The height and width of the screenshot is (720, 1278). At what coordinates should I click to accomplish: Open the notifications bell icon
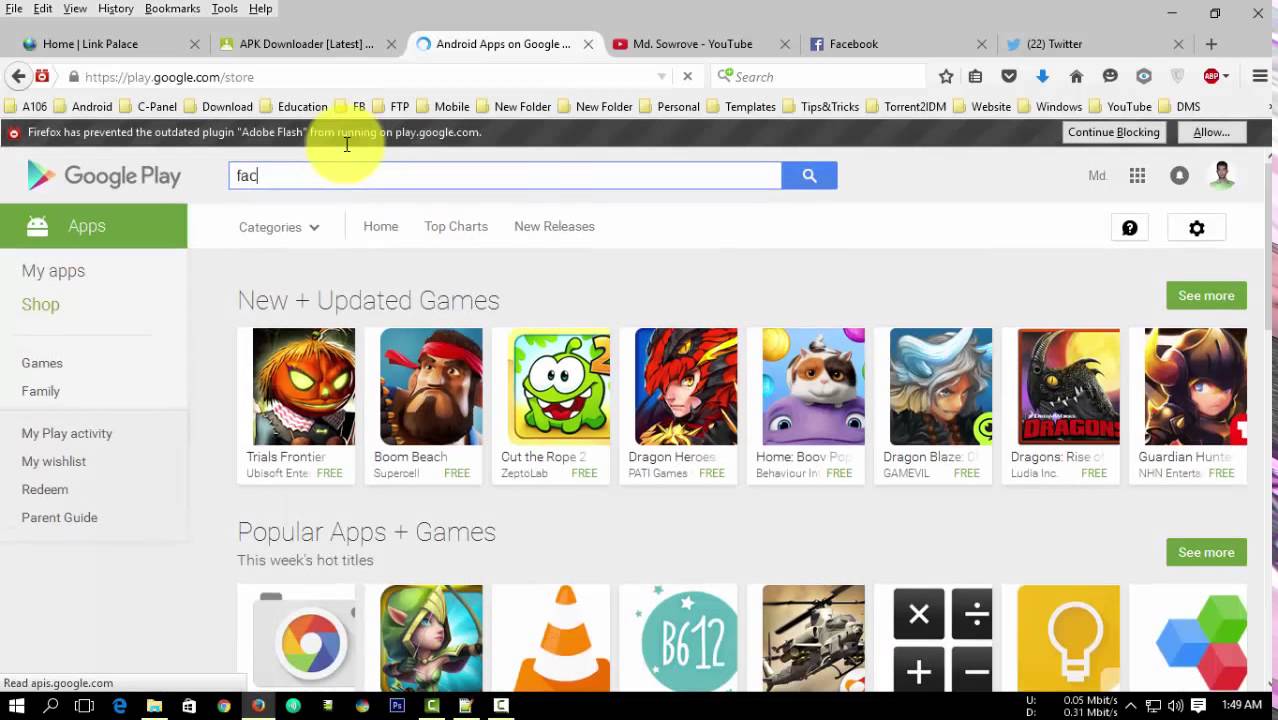[x=1180, y=175]
